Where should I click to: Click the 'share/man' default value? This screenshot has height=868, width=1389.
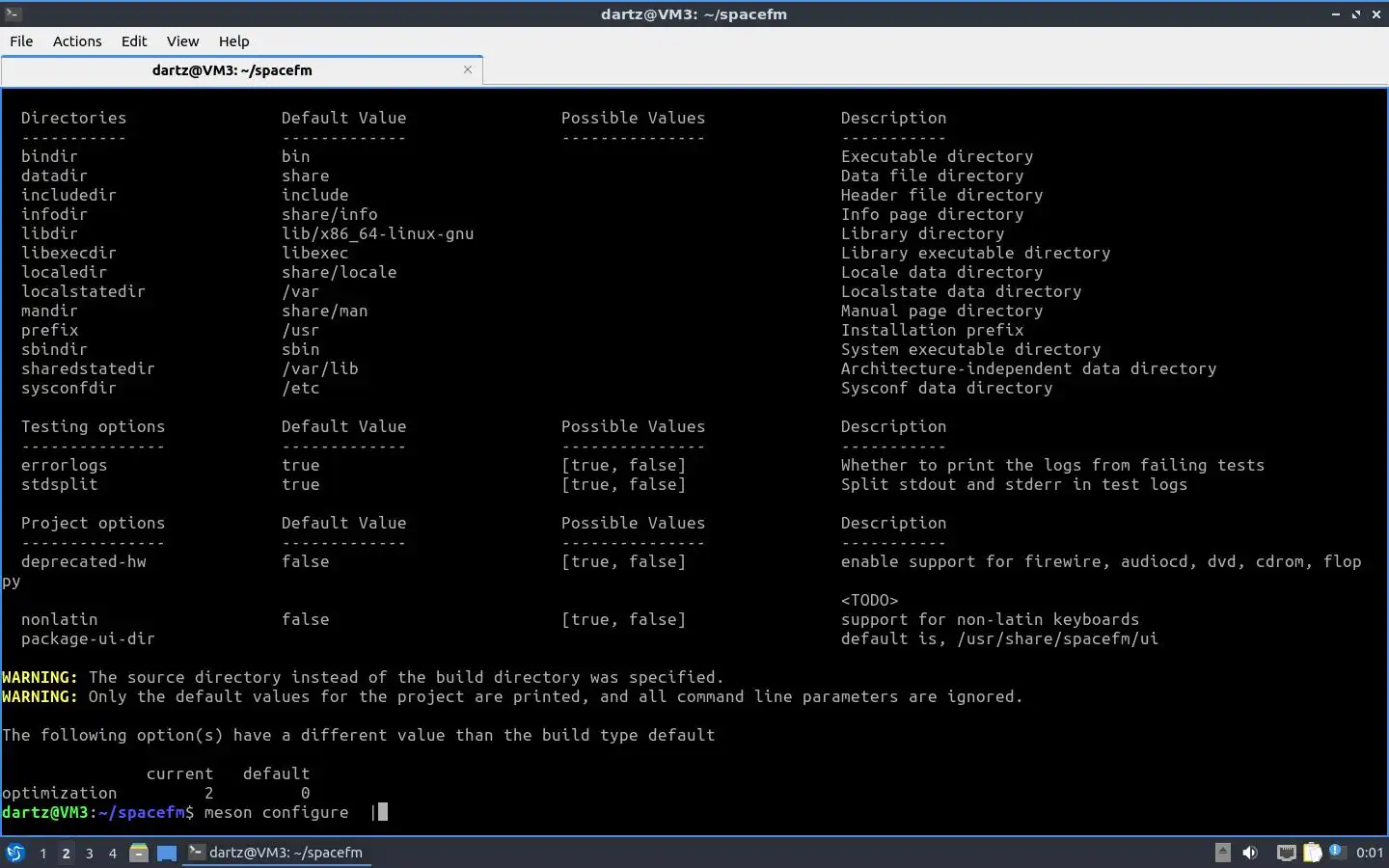[x=324, y=311]
